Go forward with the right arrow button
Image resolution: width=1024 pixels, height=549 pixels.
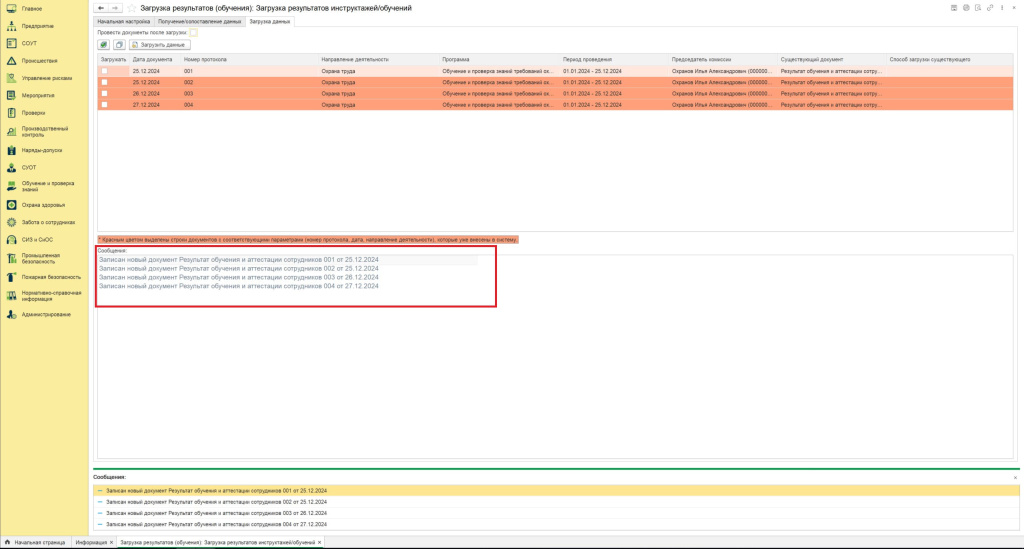click(x=115, y=8)
